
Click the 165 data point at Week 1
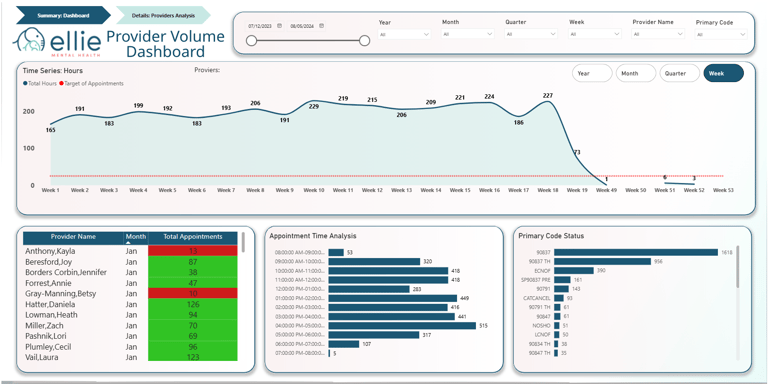(50, 124)
